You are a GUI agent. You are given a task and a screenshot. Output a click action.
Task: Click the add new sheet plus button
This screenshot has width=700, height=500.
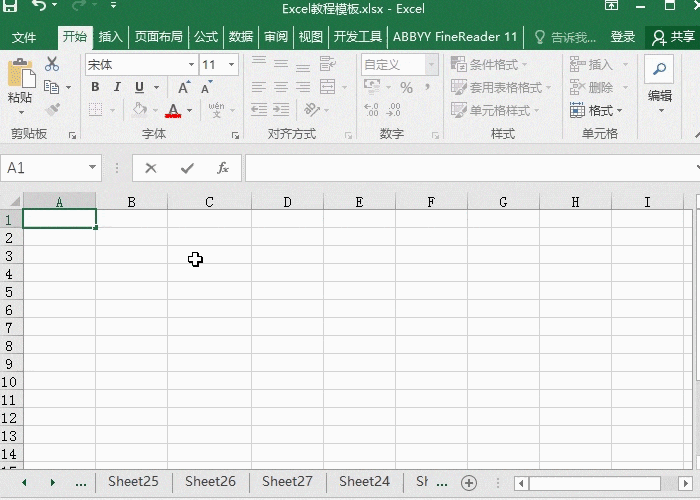pyautogui.click(x=469, y=483)
